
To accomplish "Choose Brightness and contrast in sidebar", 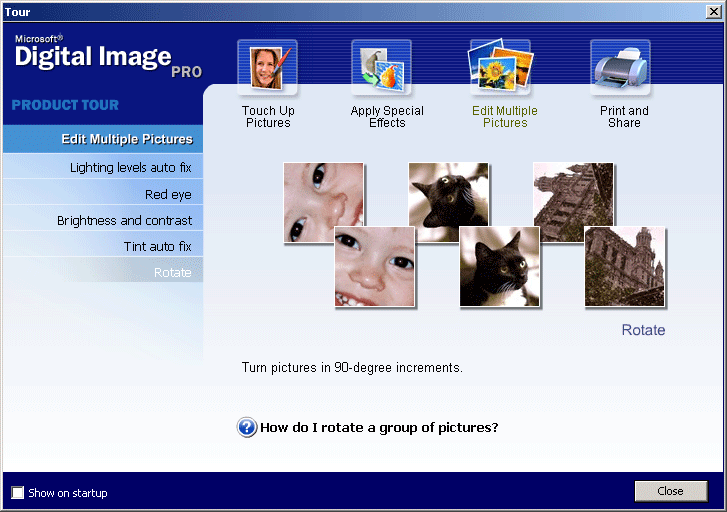I will (x=103, y=219).
